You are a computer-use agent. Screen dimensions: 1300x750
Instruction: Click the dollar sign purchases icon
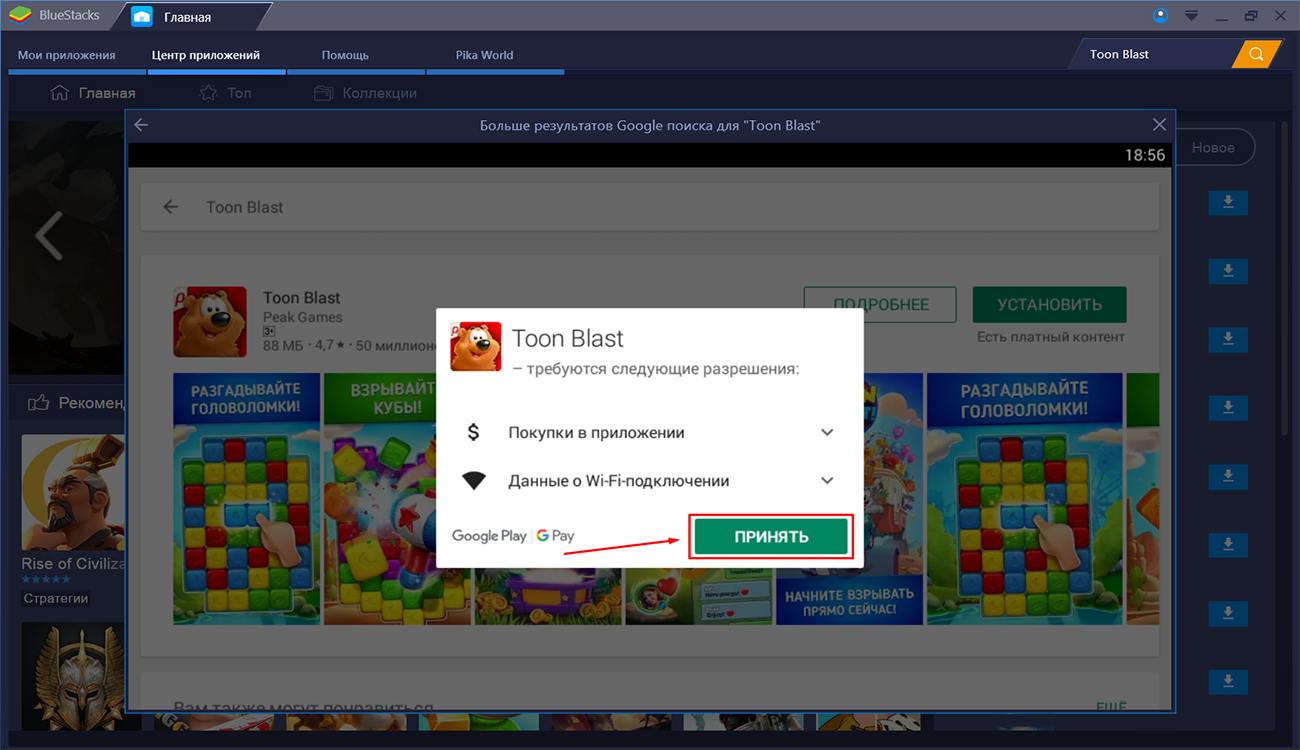click(x=474, y=432)
